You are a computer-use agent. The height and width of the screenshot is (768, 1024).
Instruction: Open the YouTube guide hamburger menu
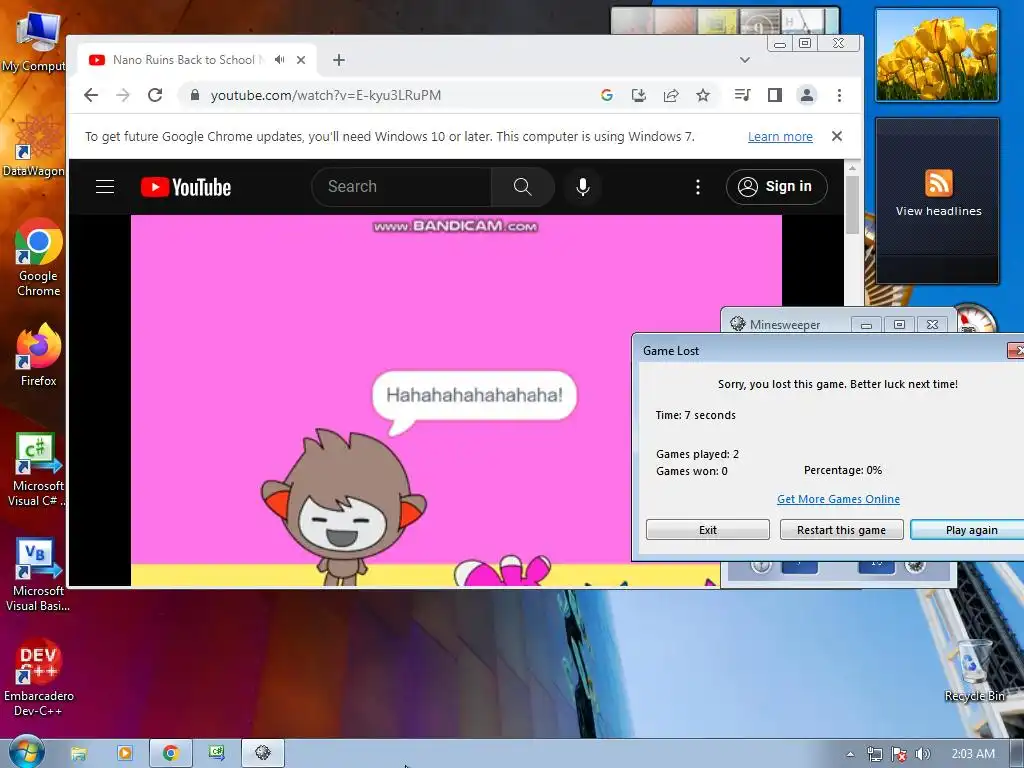click(105, 187)
